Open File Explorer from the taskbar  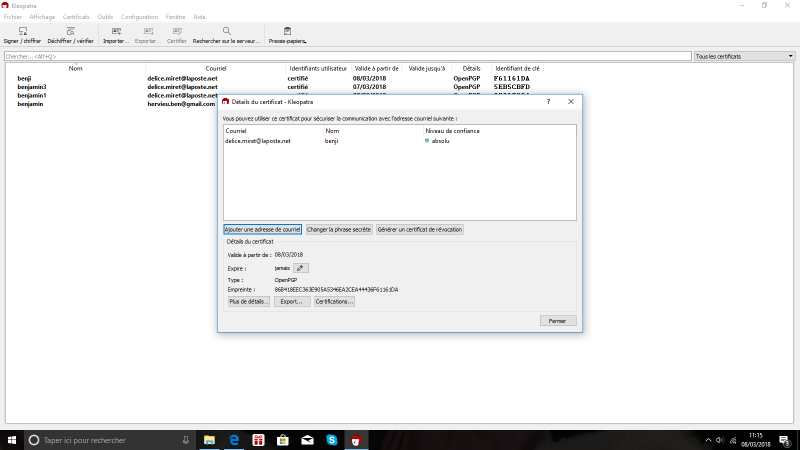click(209, 440)
